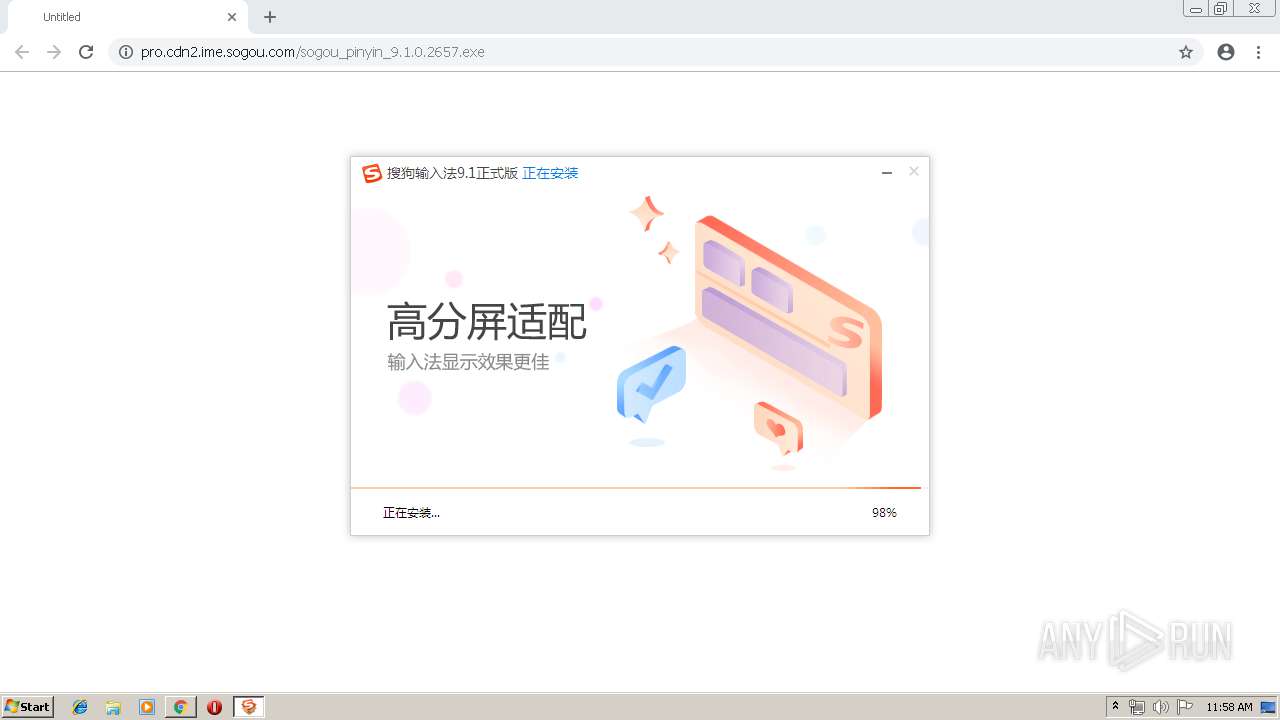Click the 高分屏适配 heading
This screenshot has height=720, width=1280.
point(487,321)
